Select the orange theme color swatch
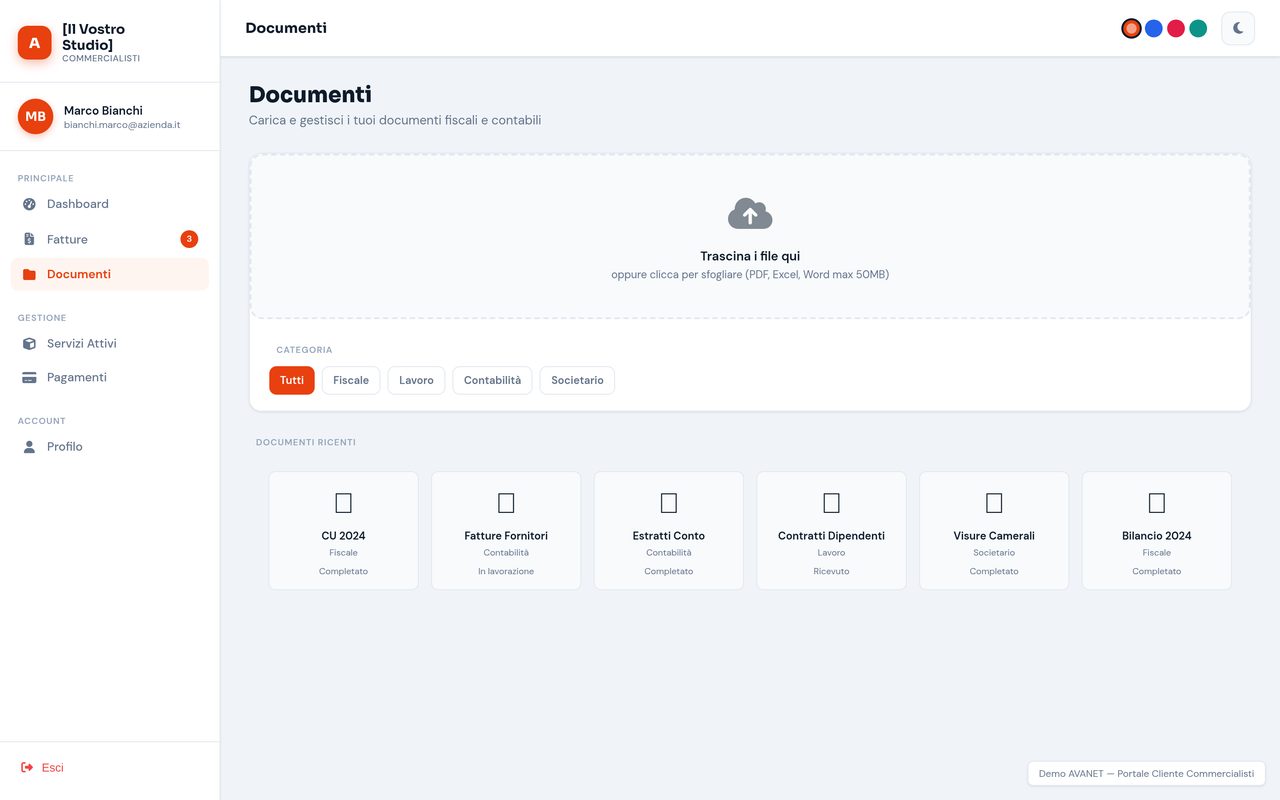 tap(1131, 28)
